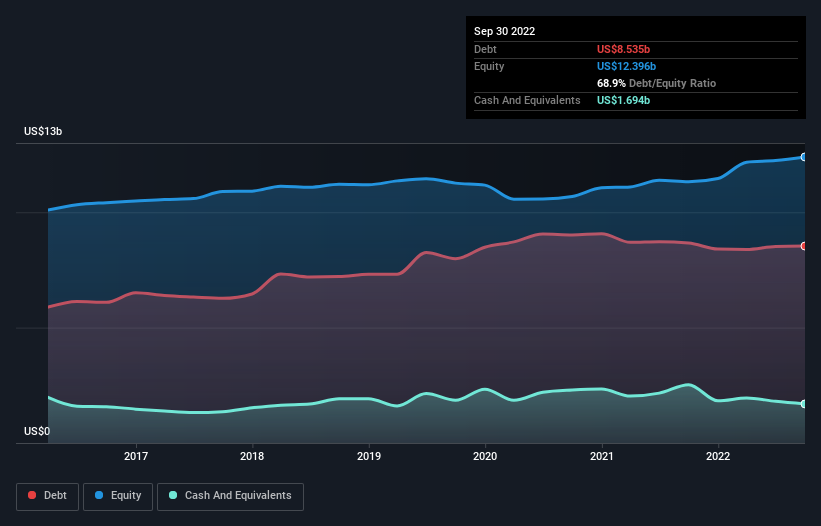The width and height of the screenshot is (821, 526).
Task: Click the US$8.535b debt value
Action: point(623,49)
